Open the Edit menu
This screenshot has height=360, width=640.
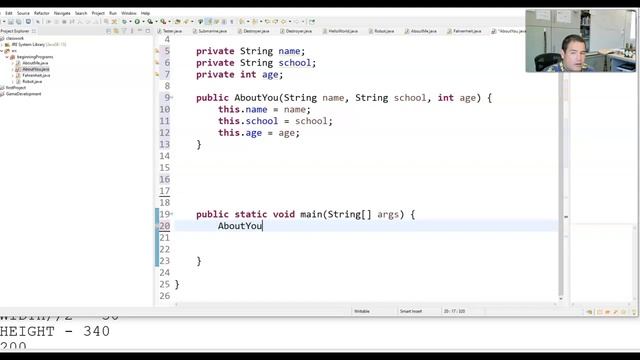(x=9, y=13)
